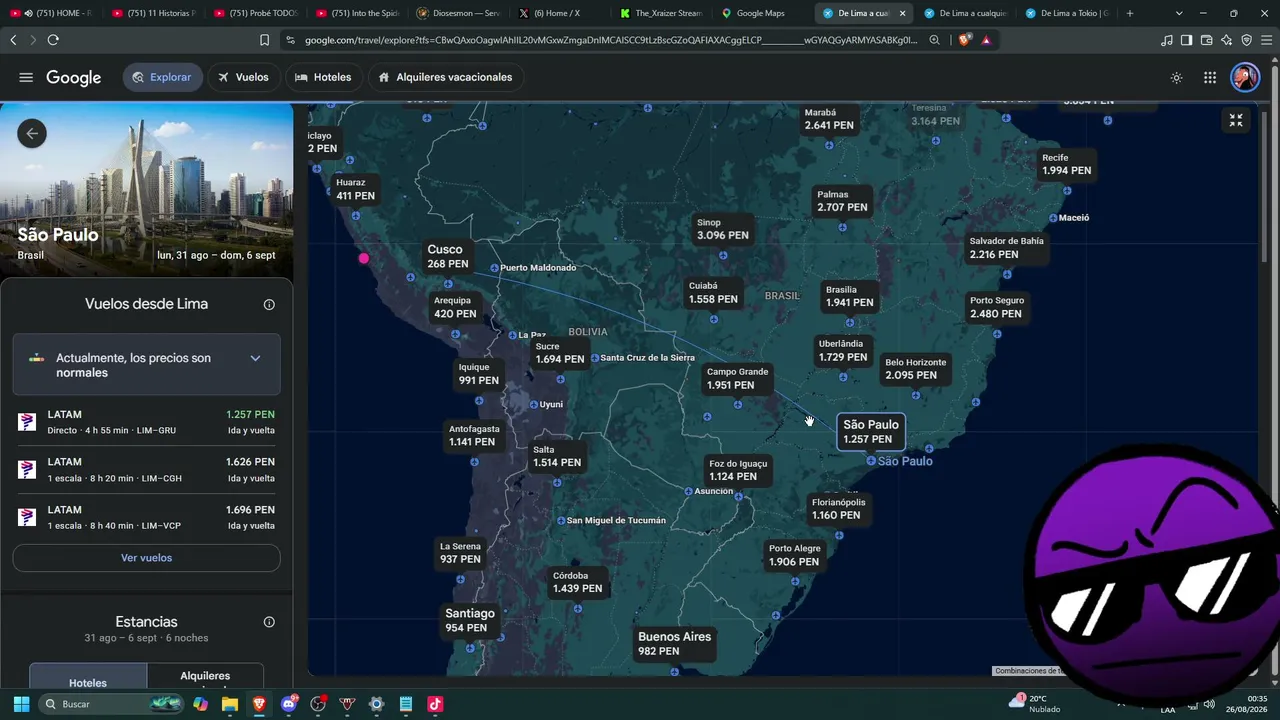Switch to the De Lima a Tokio tab
This screenshot has width=1280, height=720.
point(1066,13)
